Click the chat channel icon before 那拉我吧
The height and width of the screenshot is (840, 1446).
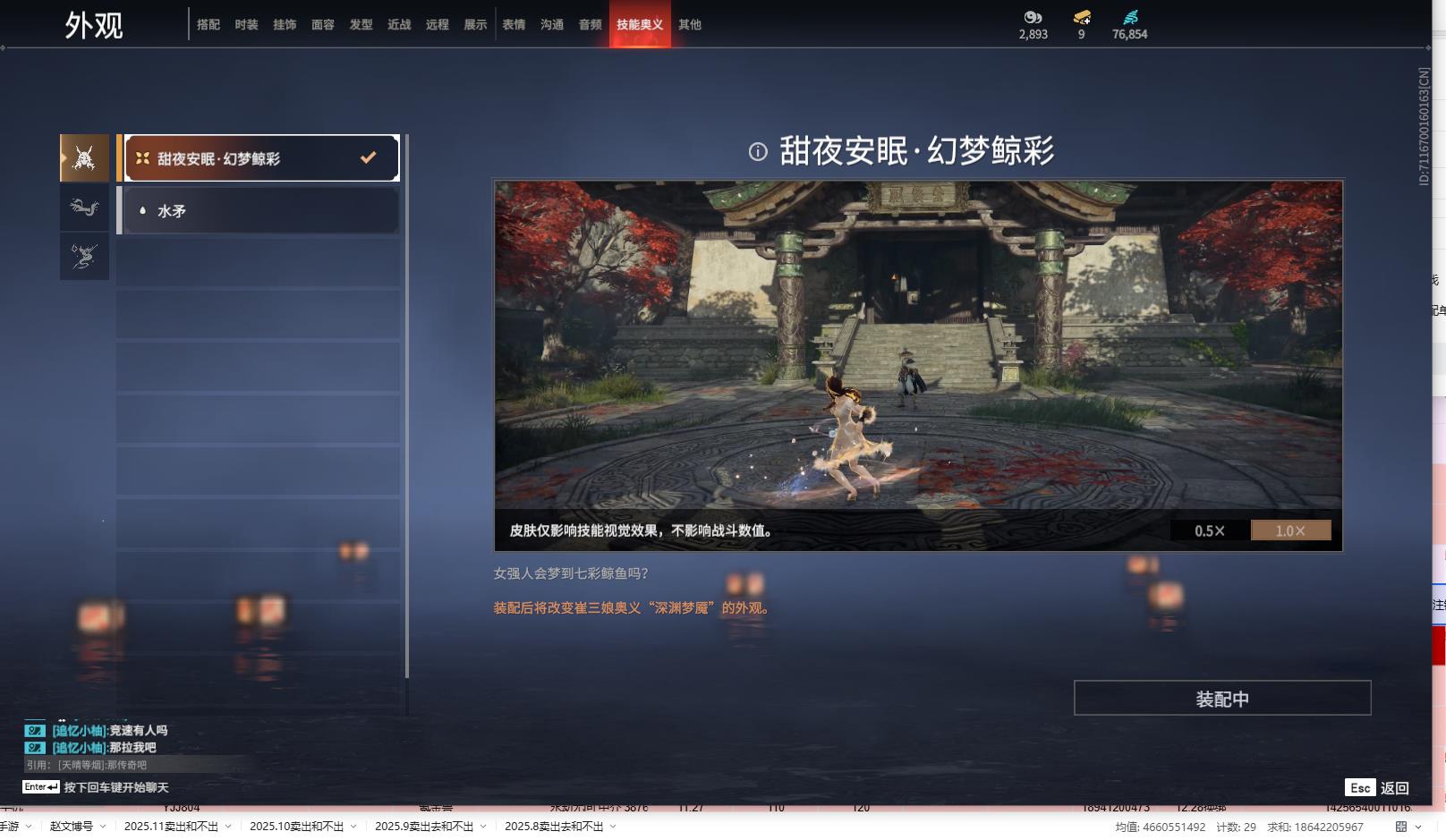tap(35, 748)
